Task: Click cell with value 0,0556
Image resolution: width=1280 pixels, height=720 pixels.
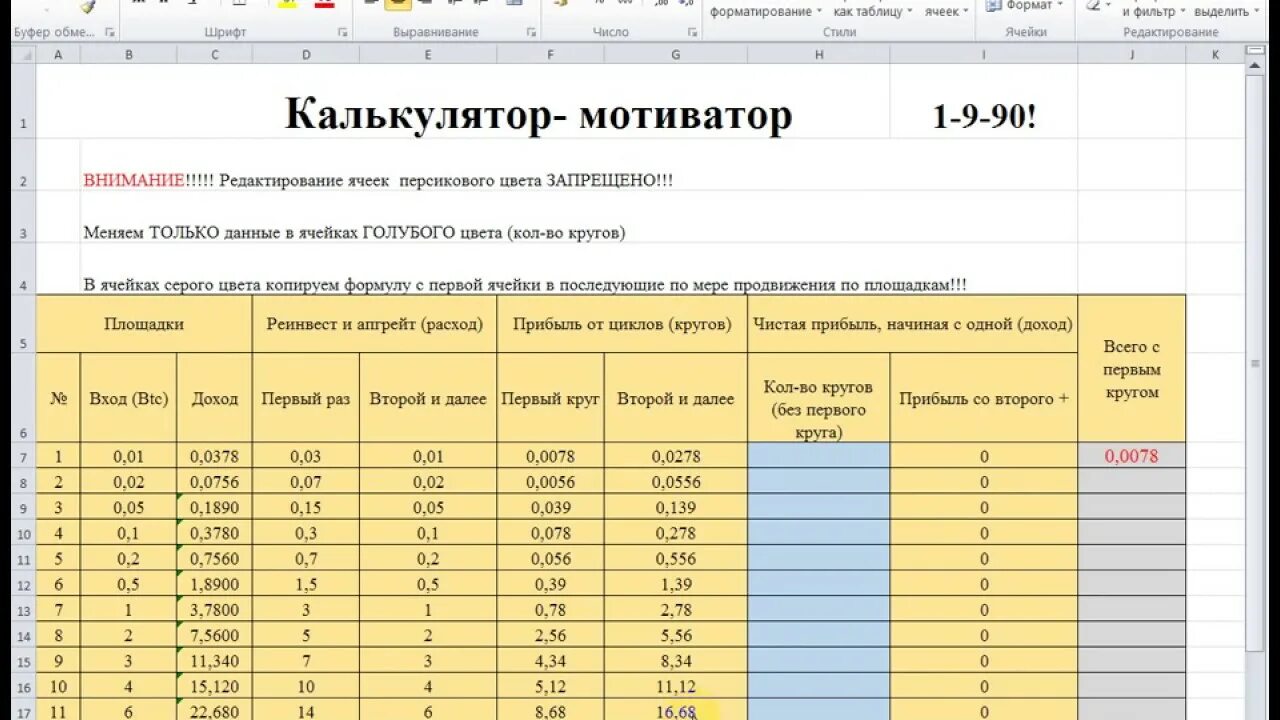Action: [x=676, y=482]
